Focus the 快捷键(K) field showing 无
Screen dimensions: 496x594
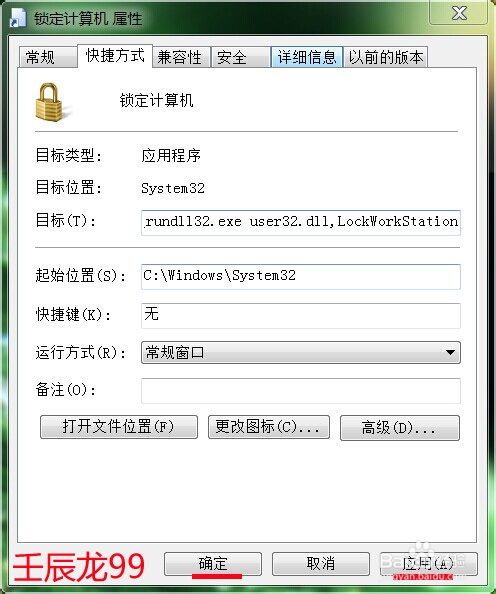pyautogui.click(x=301, y=316)
